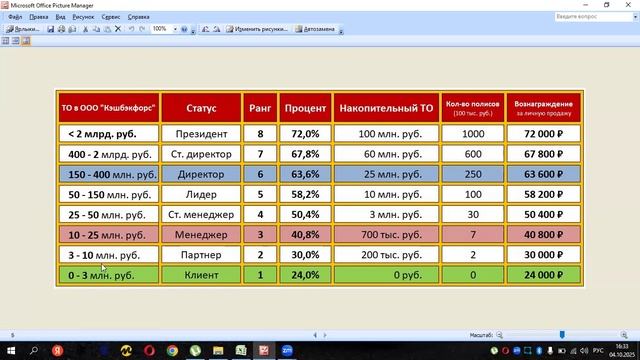Expand the options arrow after Автозамена
640x360 pixels.
[341, 30]
